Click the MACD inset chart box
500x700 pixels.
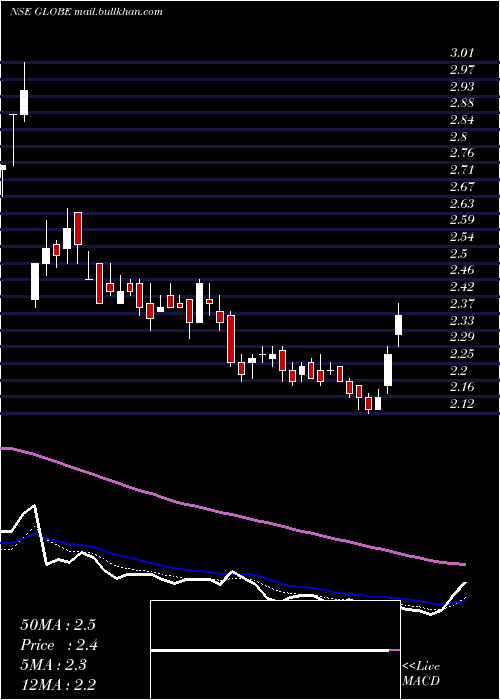pyautogui.click(x=275, y=650)
